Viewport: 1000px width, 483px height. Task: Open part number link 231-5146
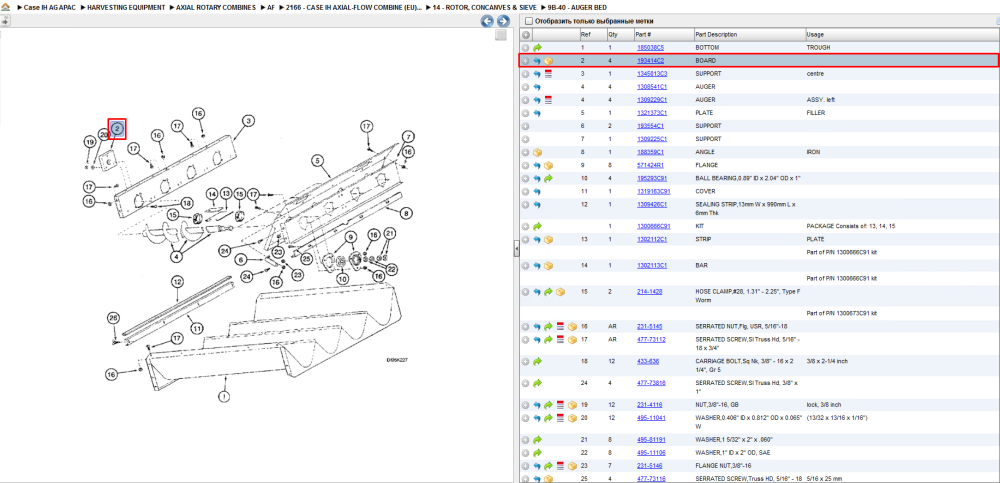649,466
